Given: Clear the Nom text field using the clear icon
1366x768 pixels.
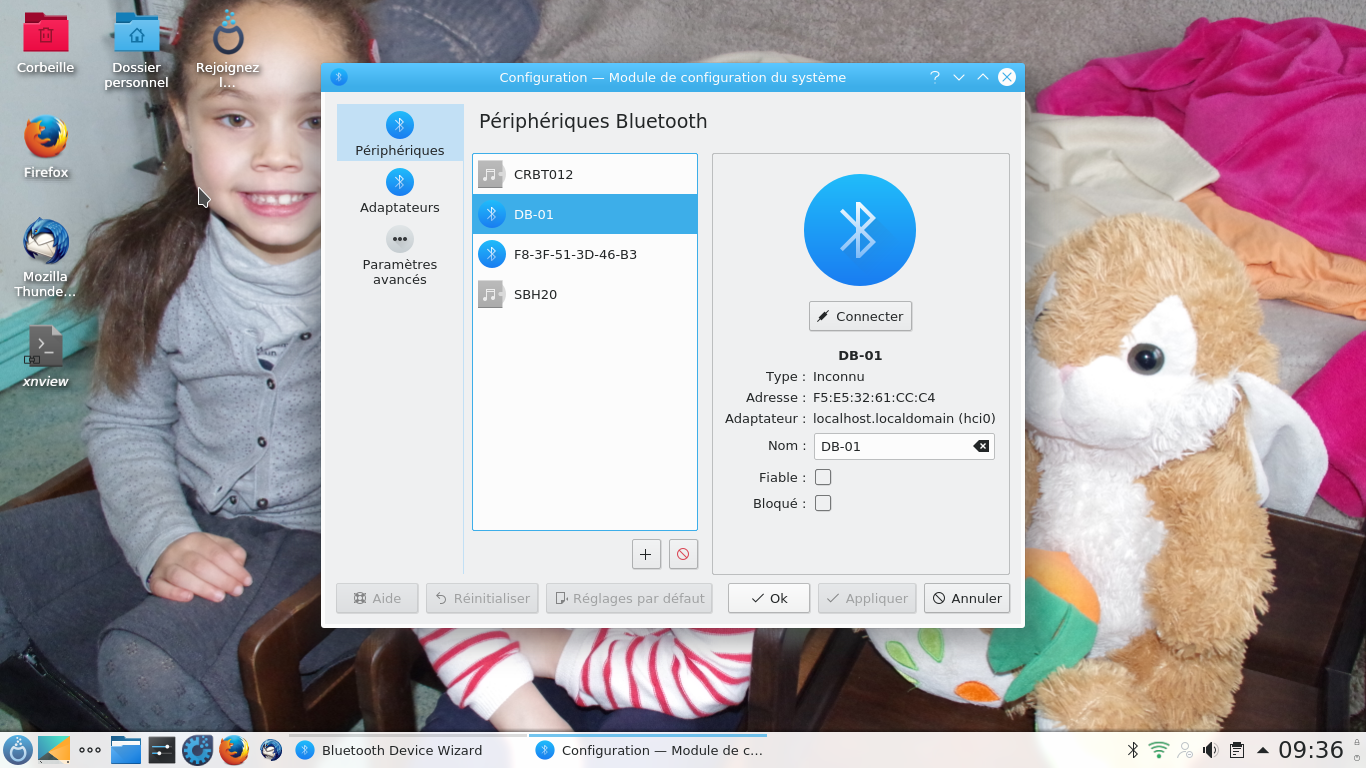Looking at the screenshot, I should coord(981,446).
